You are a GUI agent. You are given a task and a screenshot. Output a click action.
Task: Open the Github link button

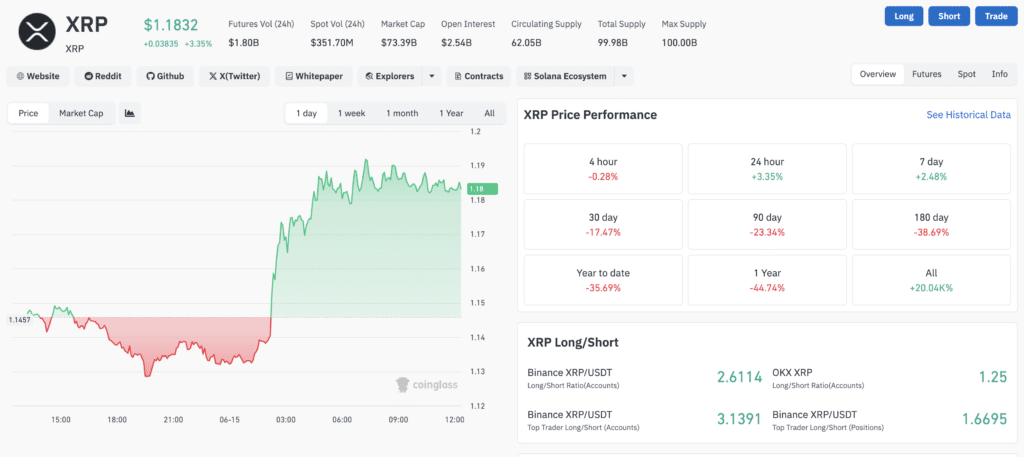(165, 76)
